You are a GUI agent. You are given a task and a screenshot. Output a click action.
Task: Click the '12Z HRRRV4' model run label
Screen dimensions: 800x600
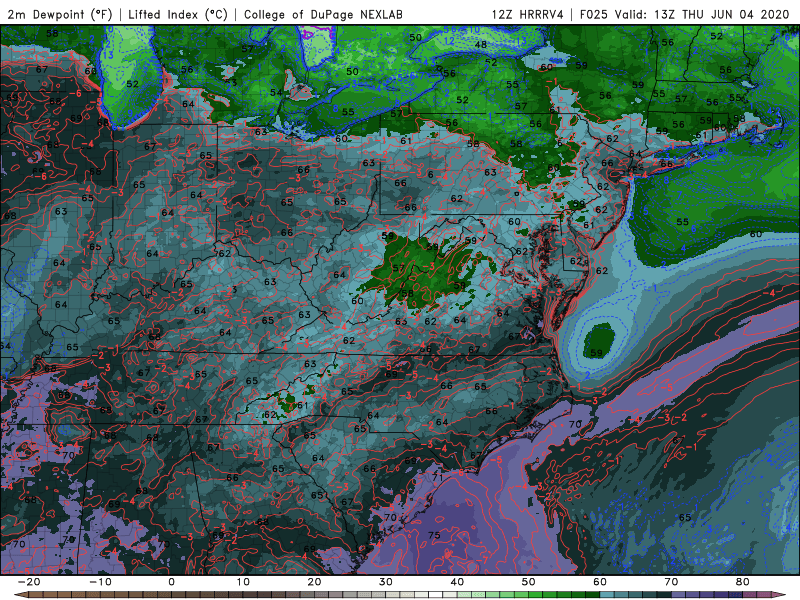[x=528, y=14]
